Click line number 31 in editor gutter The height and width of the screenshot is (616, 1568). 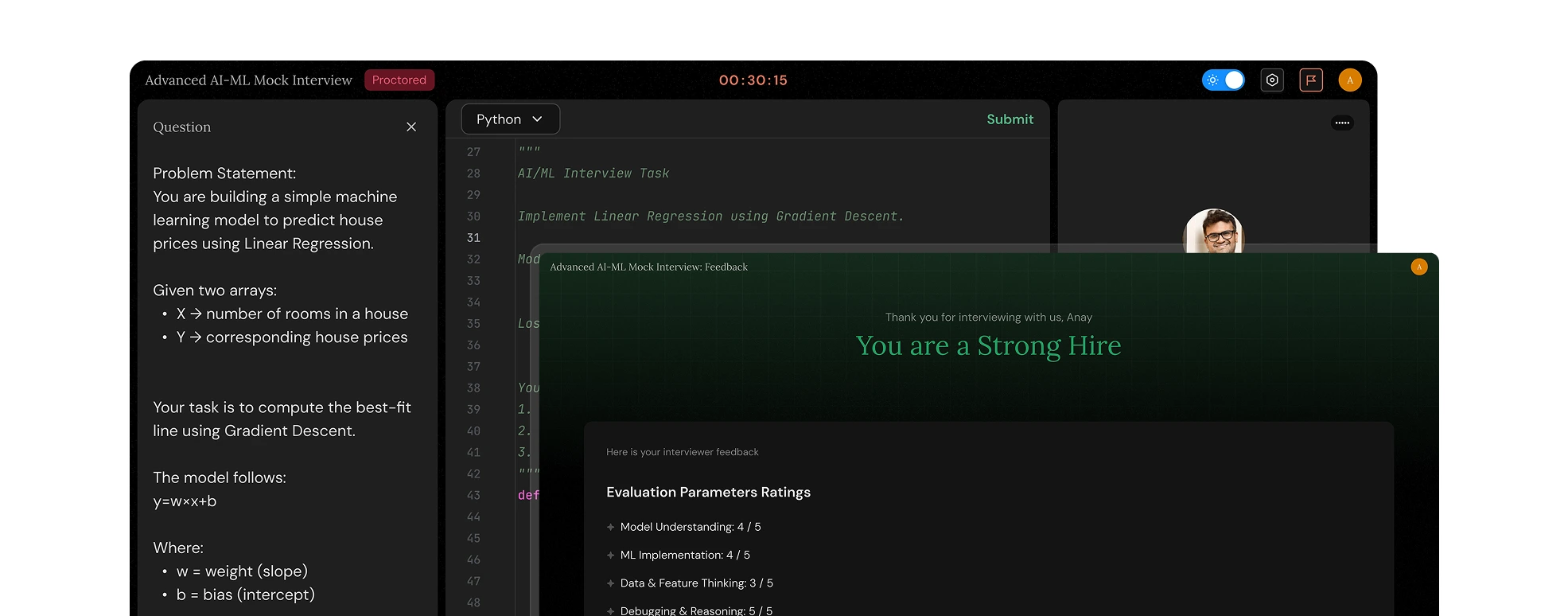[473, 238]
